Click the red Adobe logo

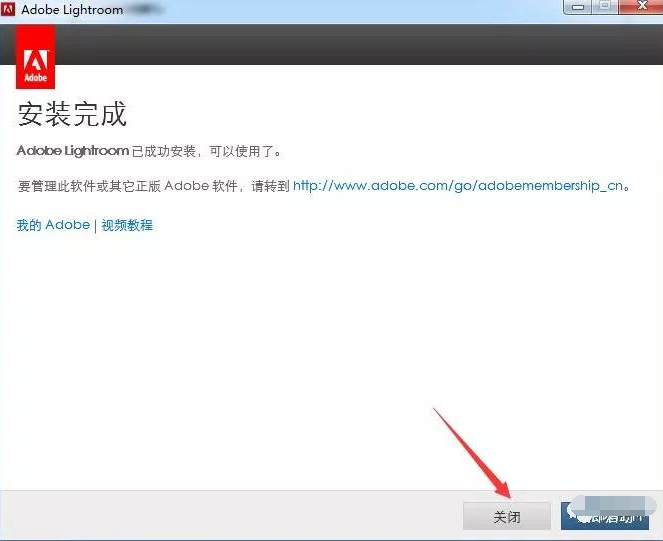(36, 57)
